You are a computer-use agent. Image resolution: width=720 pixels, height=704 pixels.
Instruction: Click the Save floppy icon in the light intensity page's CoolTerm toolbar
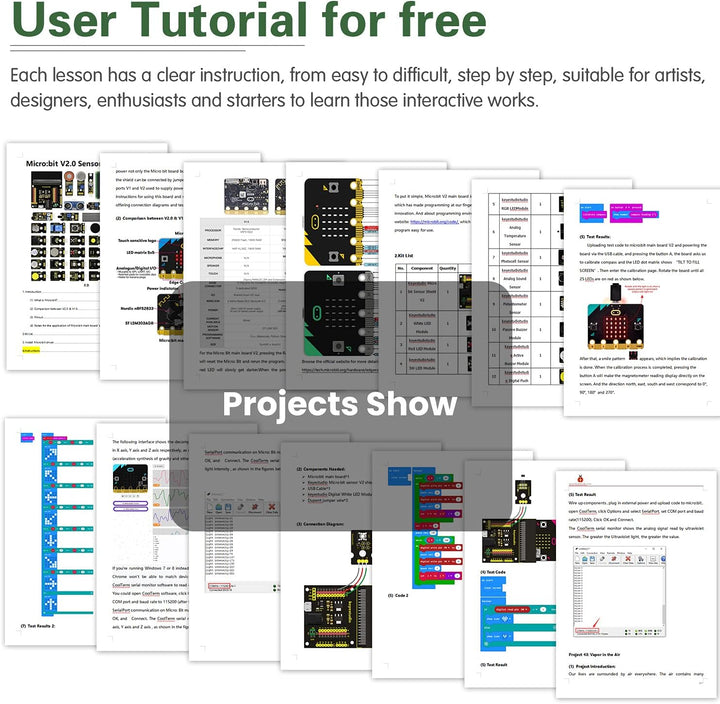click(x=228, y=507)
